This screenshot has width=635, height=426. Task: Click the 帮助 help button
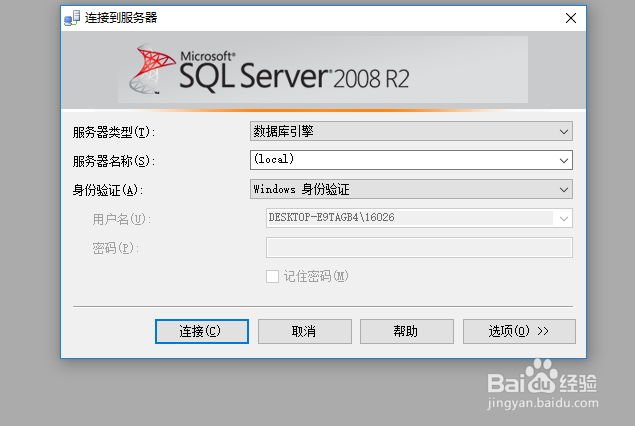(407, 331)
